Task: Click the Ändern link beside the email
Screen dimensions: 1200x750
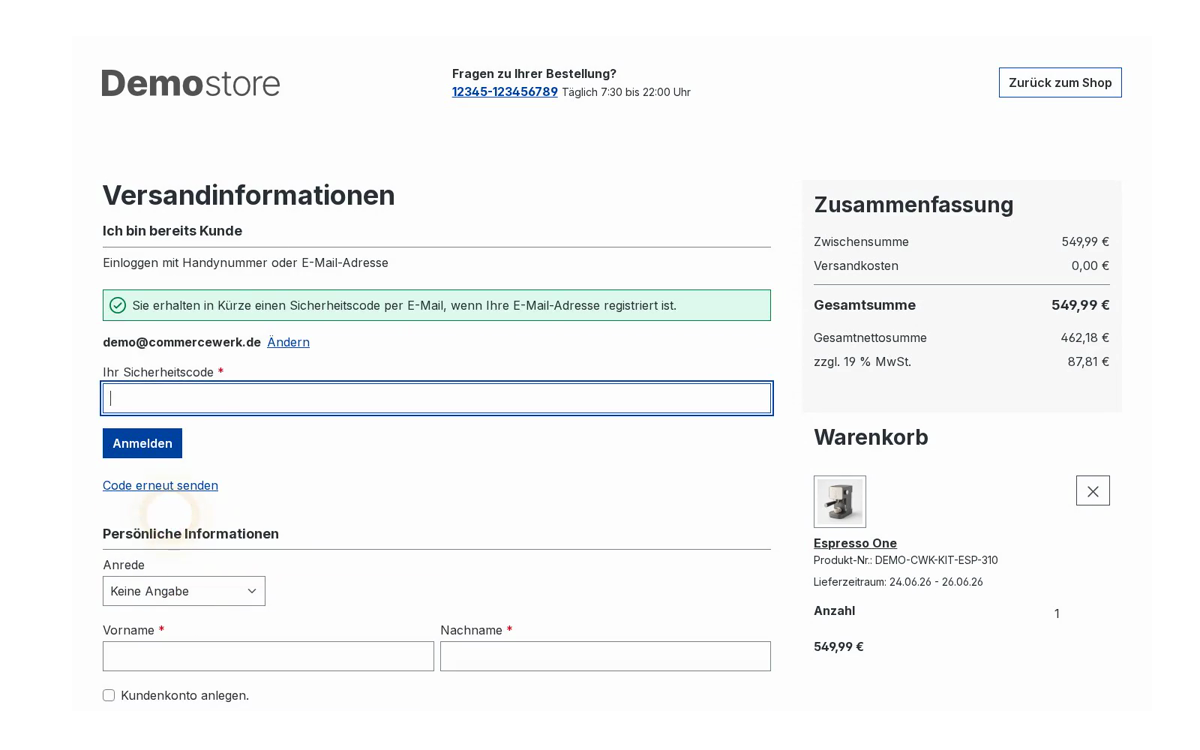Action: (x=288, y=342)
